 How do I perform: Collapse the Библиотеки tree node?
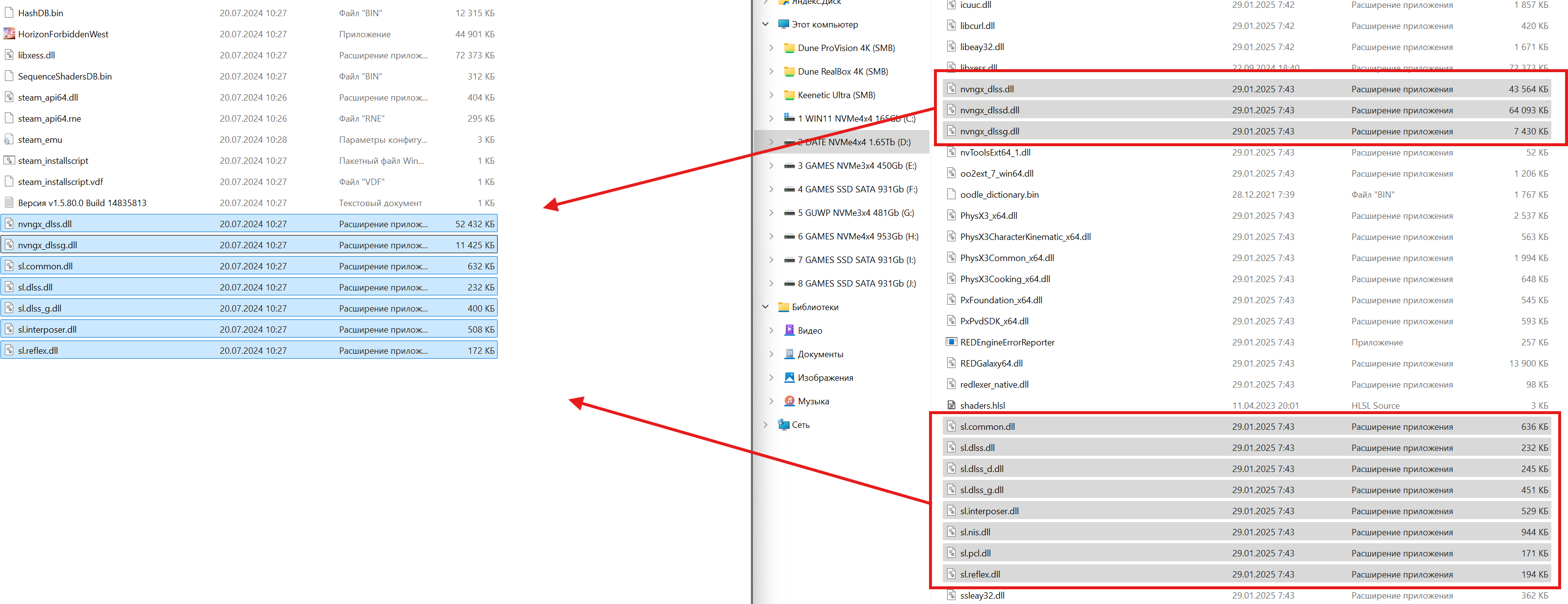(x=766, y=307)
